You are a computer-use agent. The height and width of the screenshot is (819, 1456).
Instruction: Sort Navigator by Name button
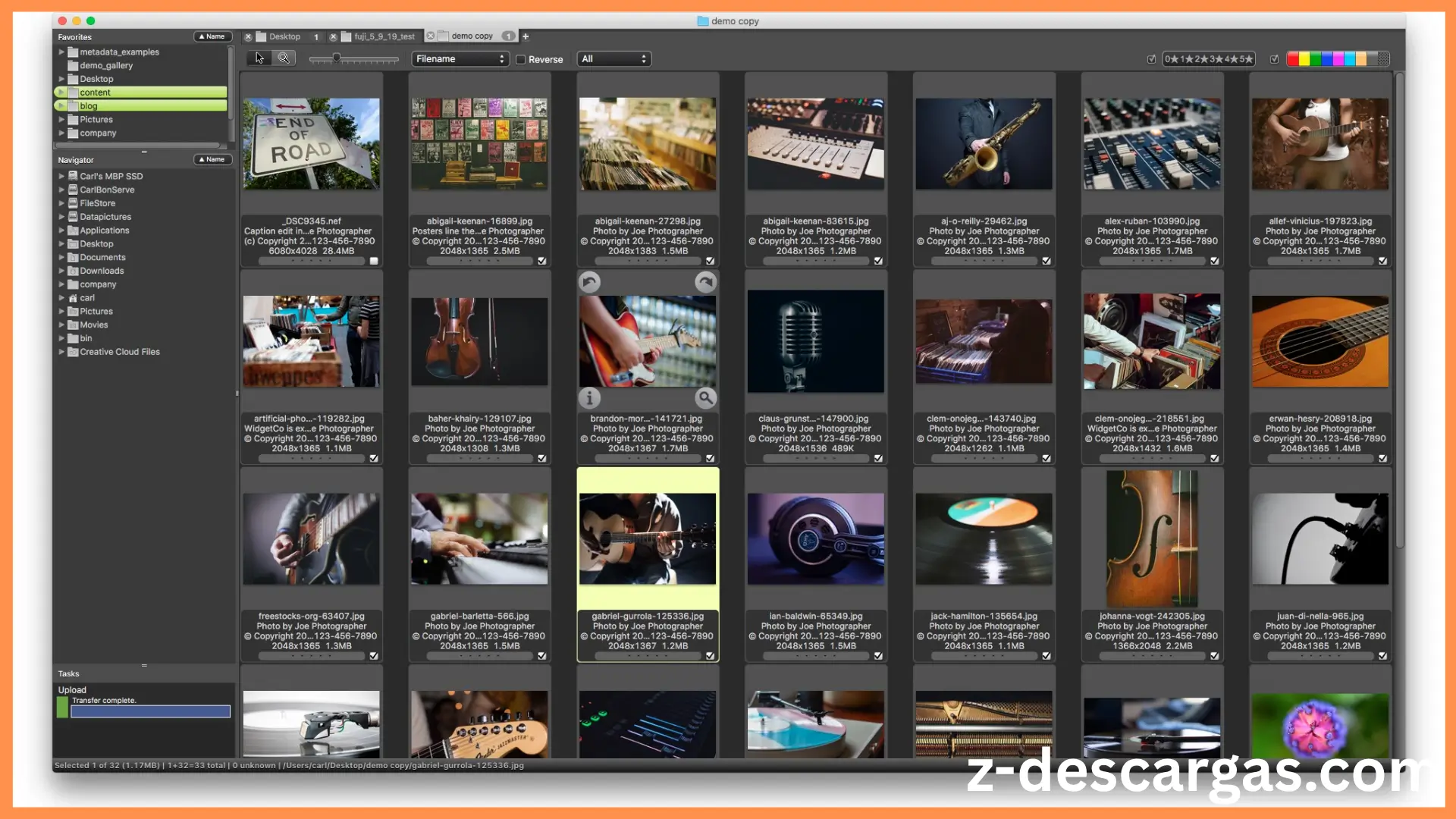[x=212, y=159]
